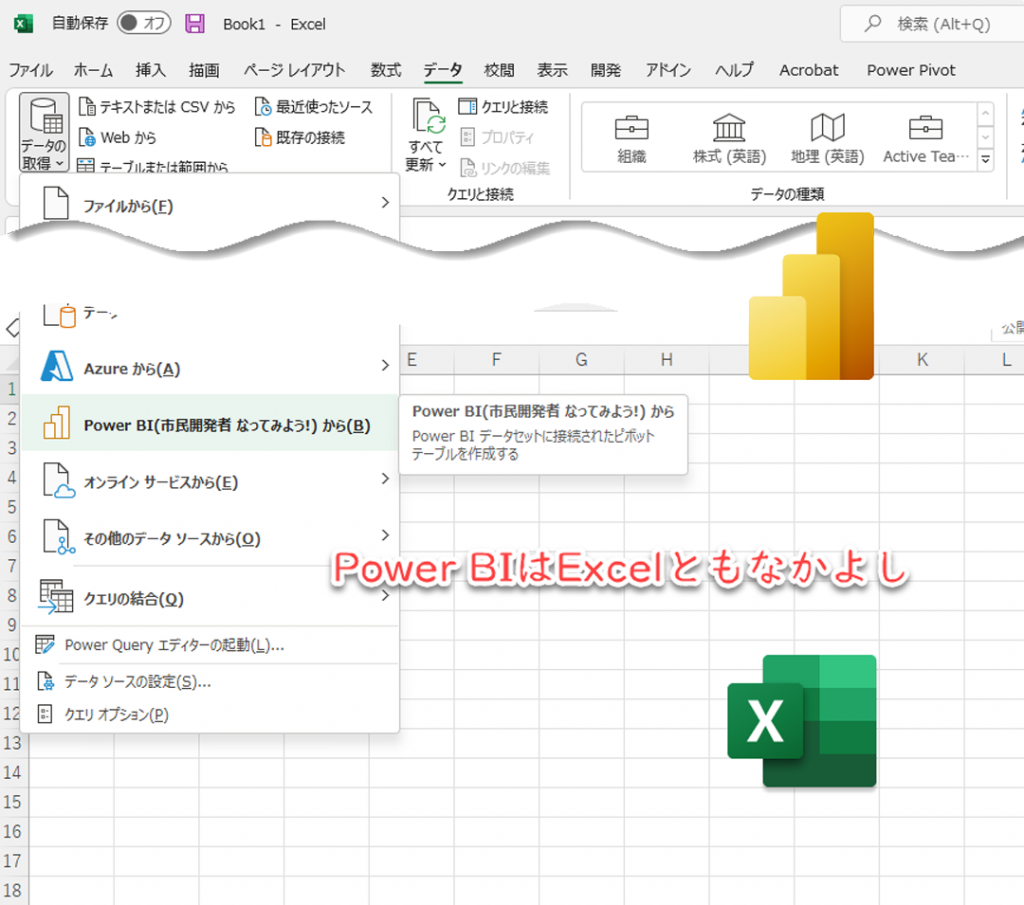Viewport: 1024px width, 905px height.
Task: Switch to the Acrobat tab
Action: pos(808,70)
